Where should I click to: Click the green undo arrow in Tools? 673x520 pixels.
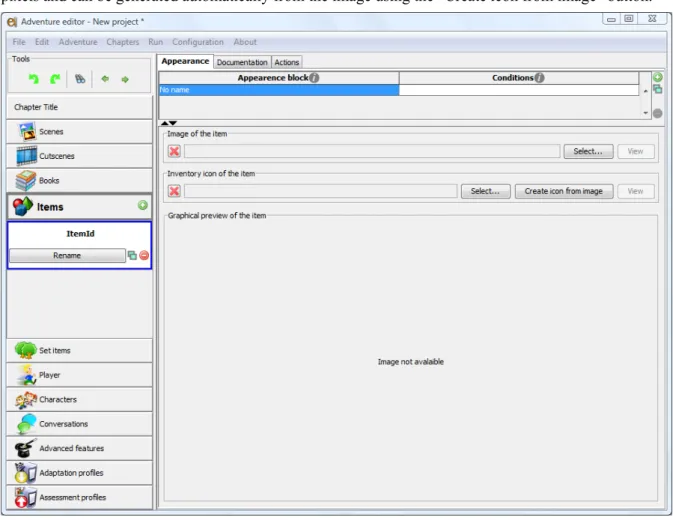33,79
